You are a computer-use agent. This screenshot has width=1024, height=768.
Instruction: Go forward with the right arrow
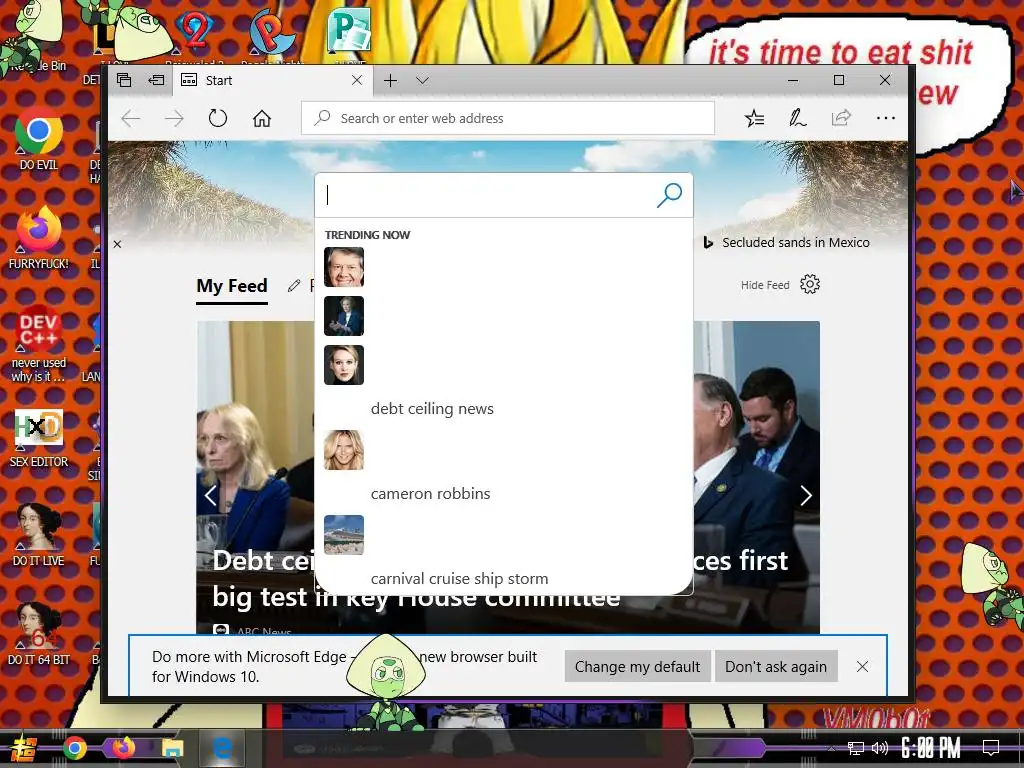pyautogui.click(x=174, y=118)
